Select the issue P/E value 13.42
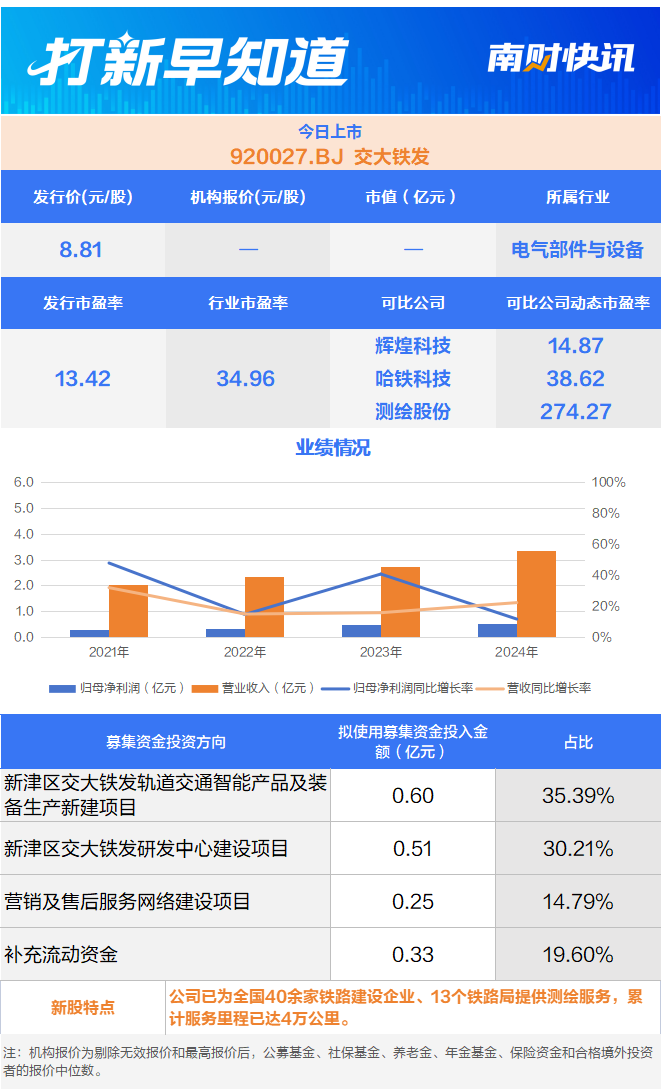662x1090 pixels. click(83, 379)
